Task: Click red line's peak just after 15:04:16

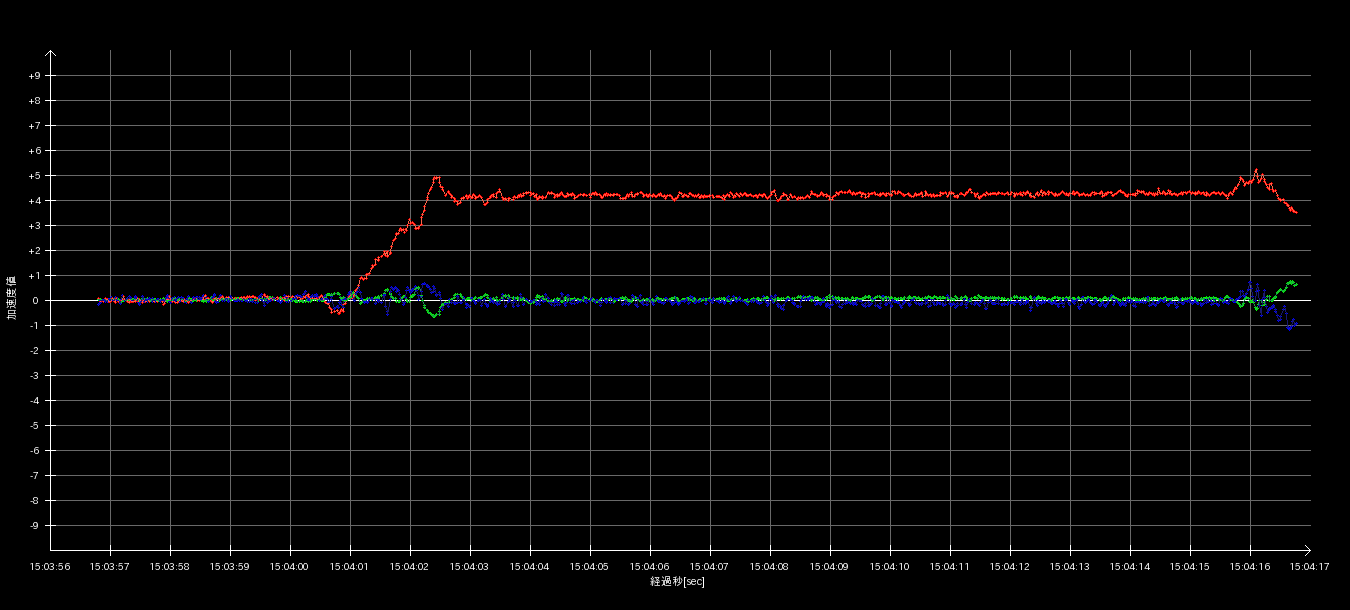Action: point(1256,170)
